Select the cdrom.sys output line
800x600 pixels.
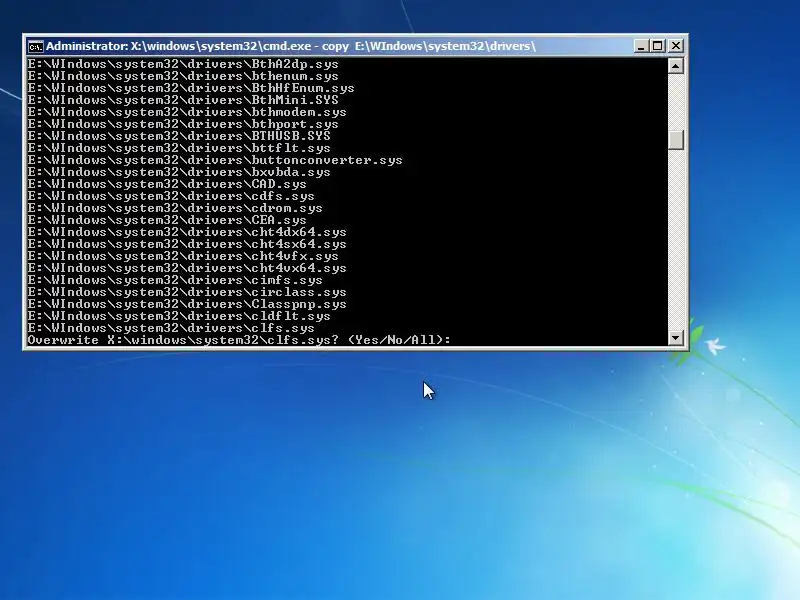click(175, 208)
